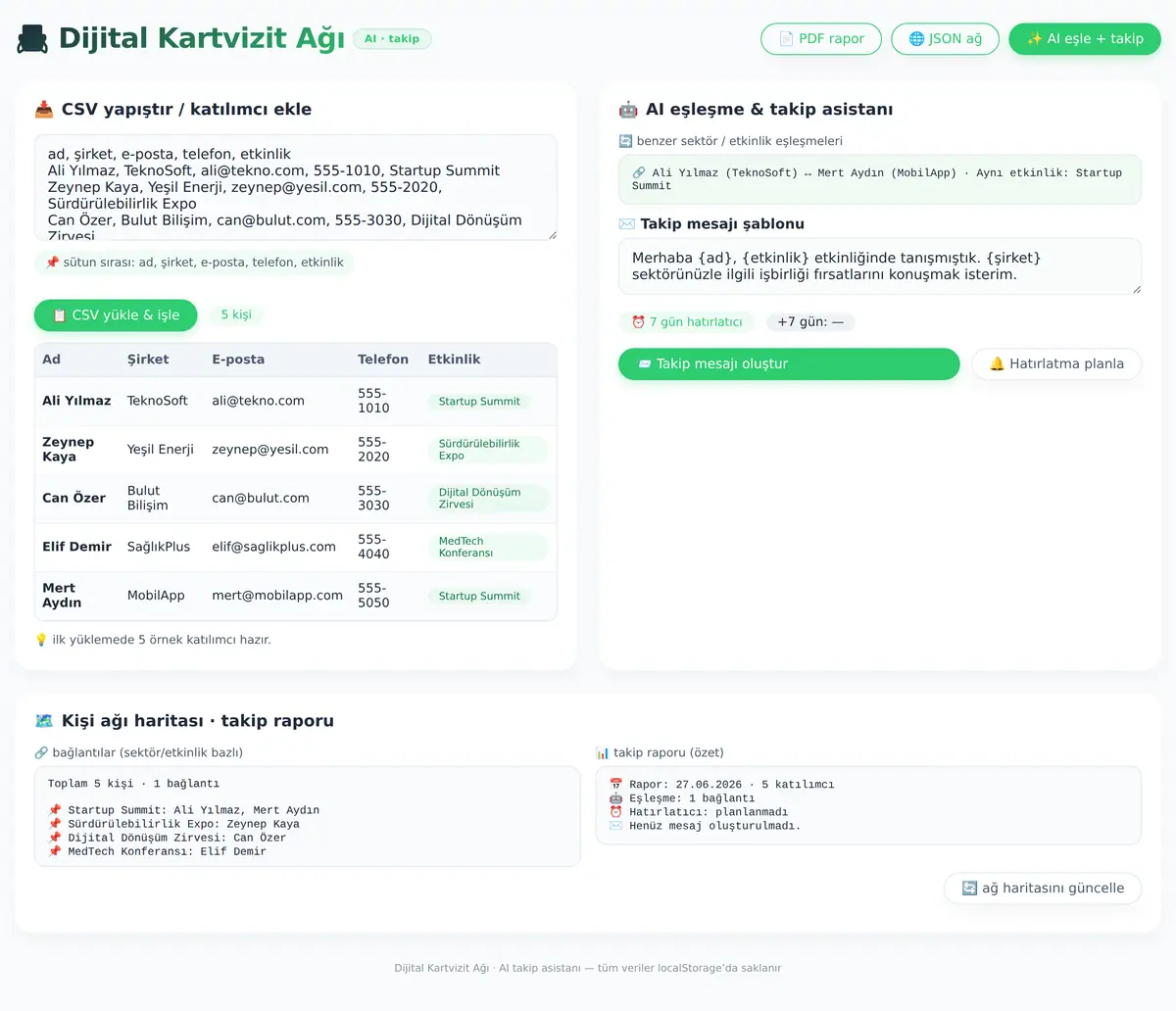The image size is (1176, 1011).
Task: Run AI eşle + takip
Action: point(1085,39)
